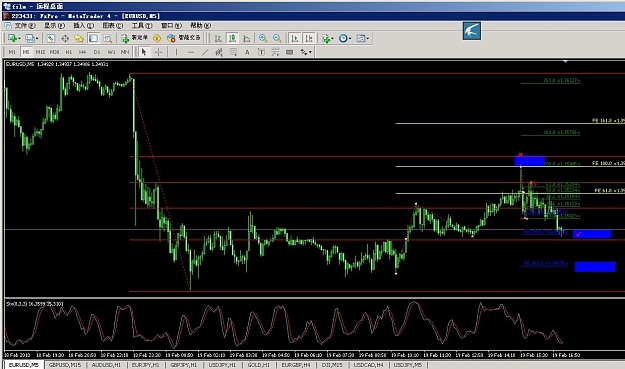This screenshot has width=625, height=369.
Task: Open the Data Window crosshair-target icon
Action: tap(65, 38)
